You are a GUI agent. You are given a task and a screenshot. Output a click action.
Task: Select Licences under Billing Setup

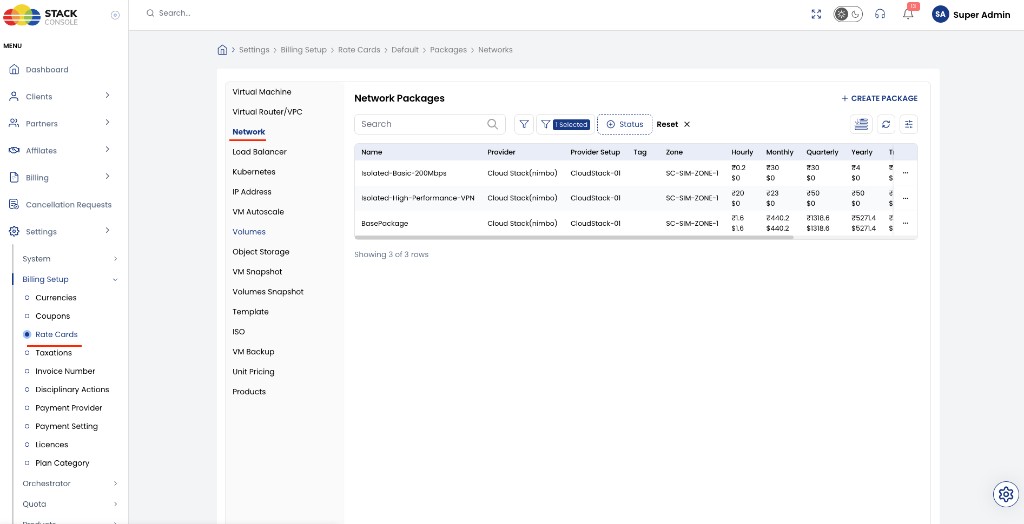click(52, 444)
